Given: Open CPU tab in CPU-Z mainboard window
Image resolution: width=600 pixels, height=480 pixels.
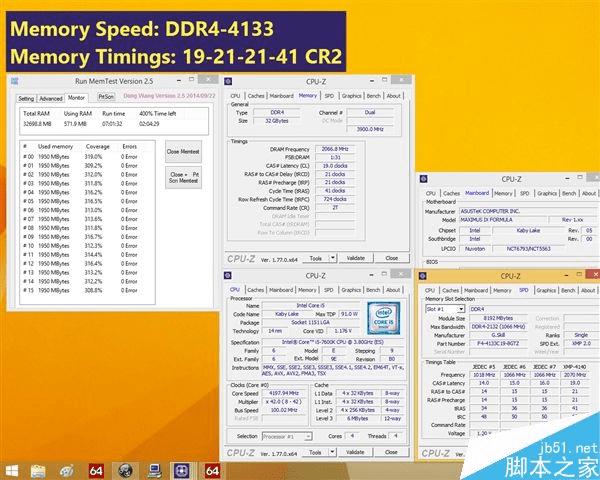Looking at the screenshot, I should tap(430, 193).
